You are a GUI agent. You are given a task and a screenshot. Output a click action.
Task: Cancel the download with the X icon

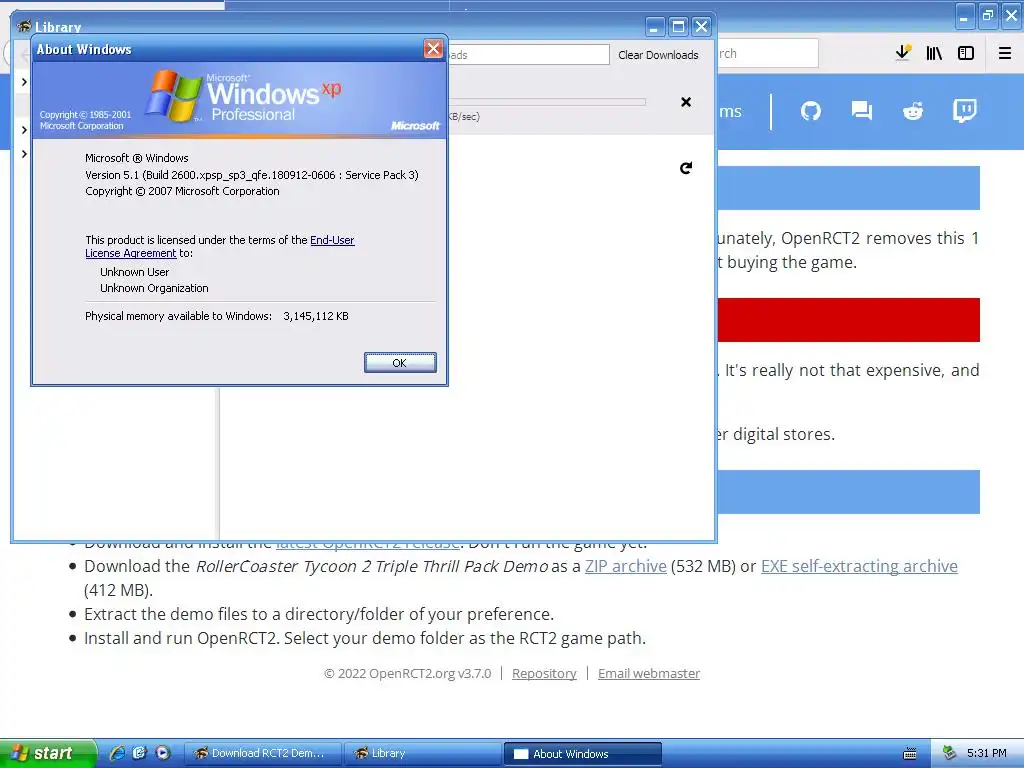point(686,102)
